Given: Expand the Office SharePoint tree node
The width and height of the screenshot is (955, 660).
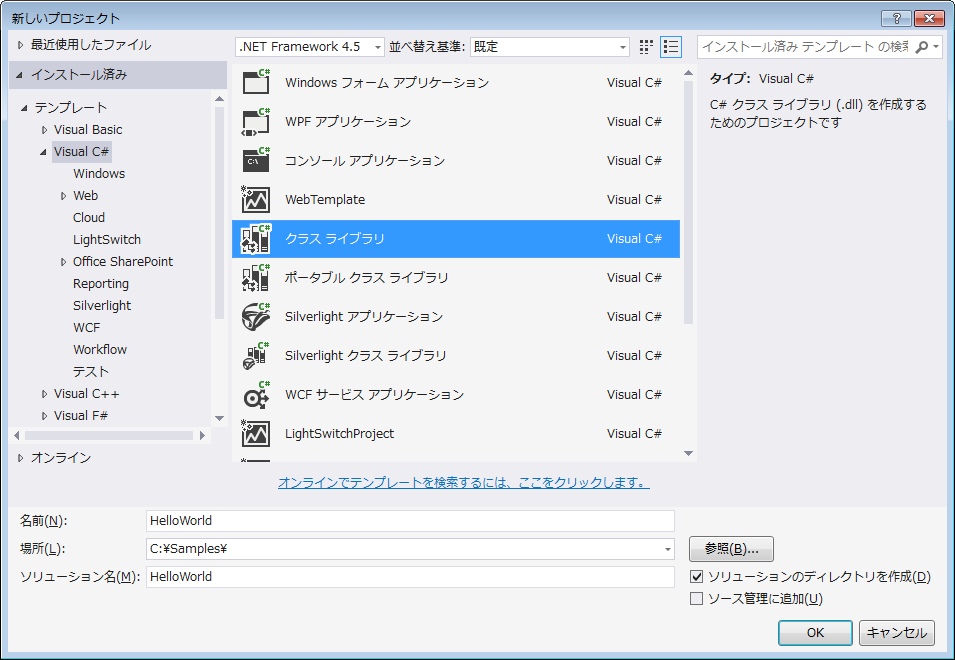Looking at the screenshot, I should point(63,262).
